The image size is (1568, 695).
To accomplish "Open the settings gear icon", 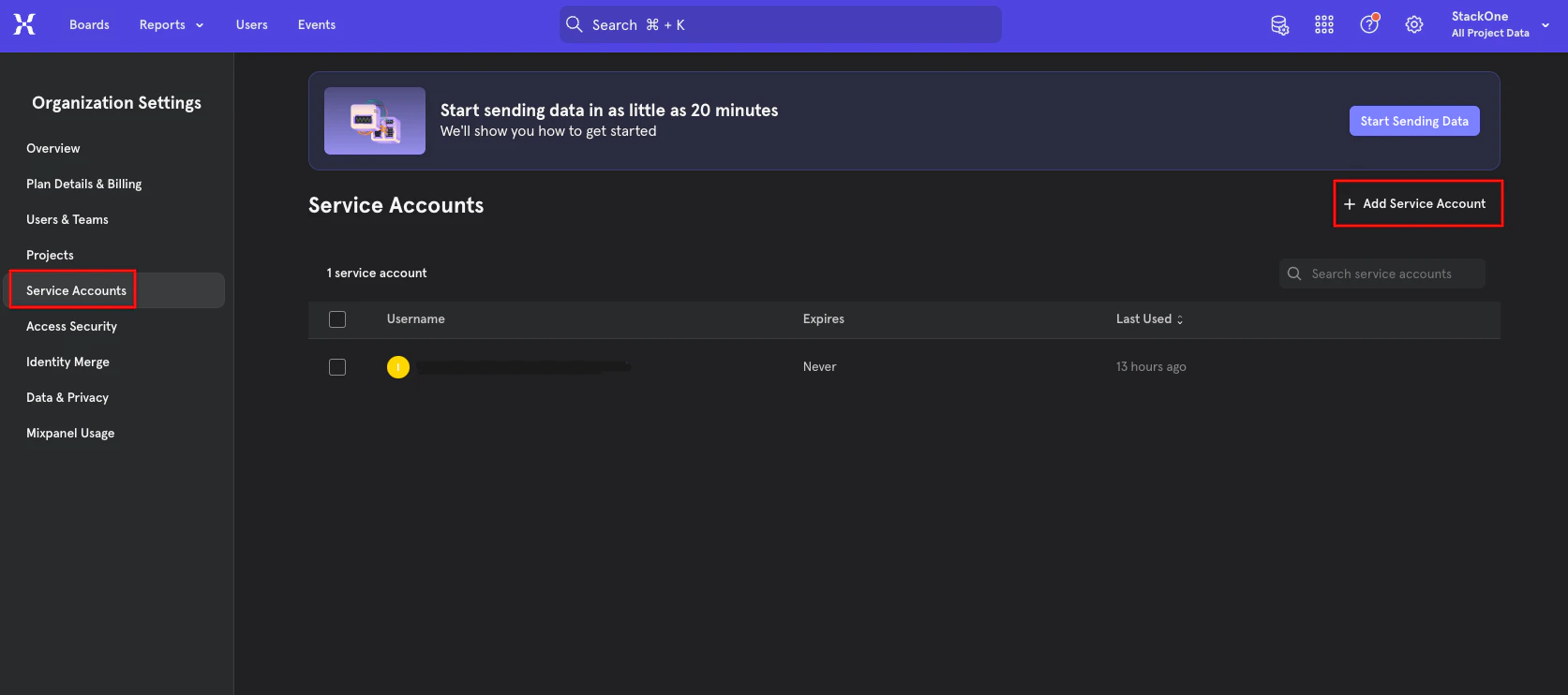I will tap(1414, 25).
